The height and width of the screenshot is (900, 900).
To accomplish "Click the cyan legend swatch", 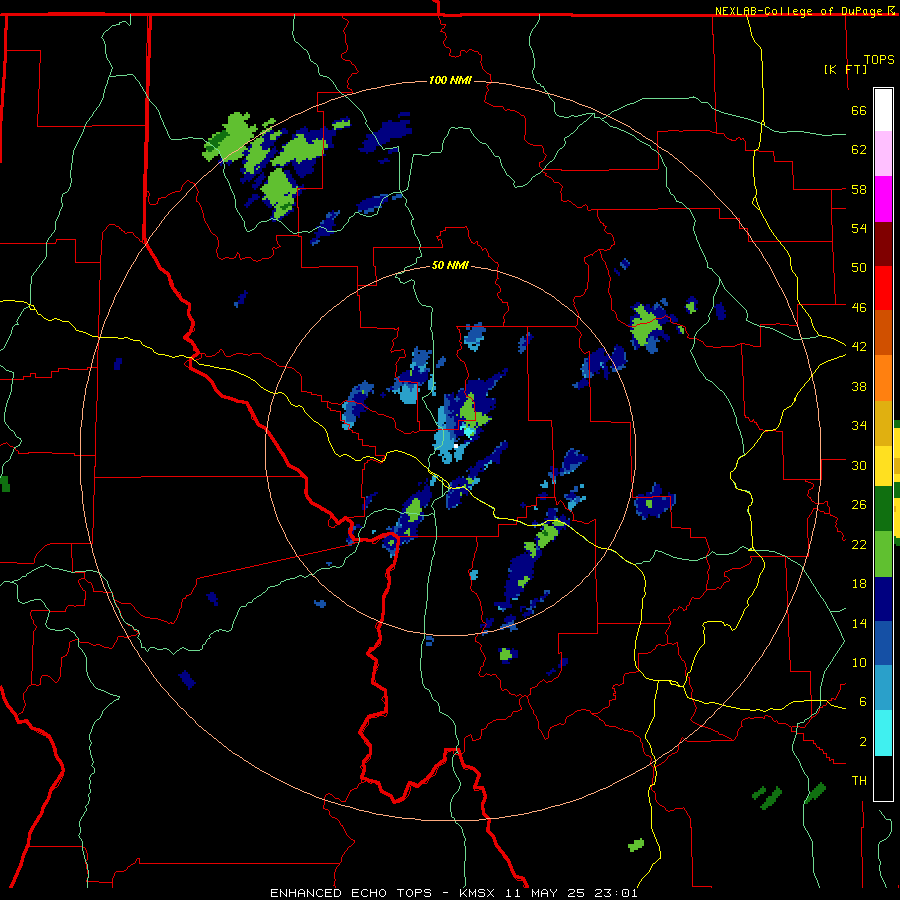I will pos(883,733).
